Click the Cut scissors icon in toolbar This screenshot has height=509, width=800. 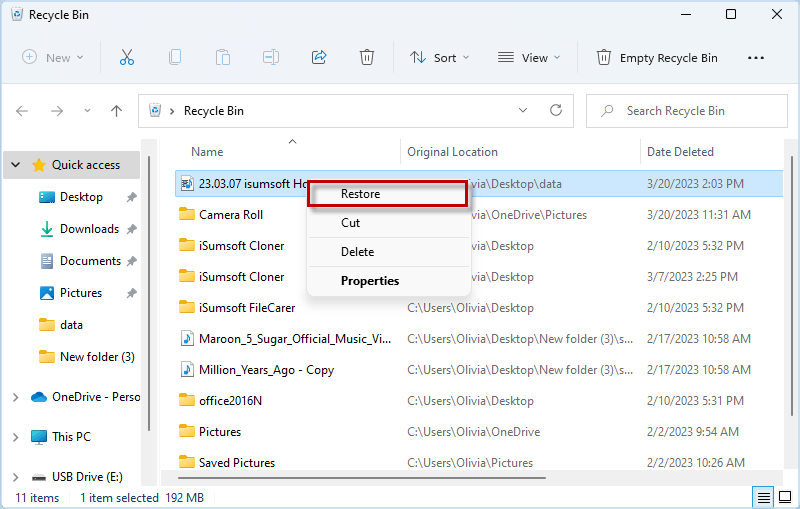click(x=127, y=57)
